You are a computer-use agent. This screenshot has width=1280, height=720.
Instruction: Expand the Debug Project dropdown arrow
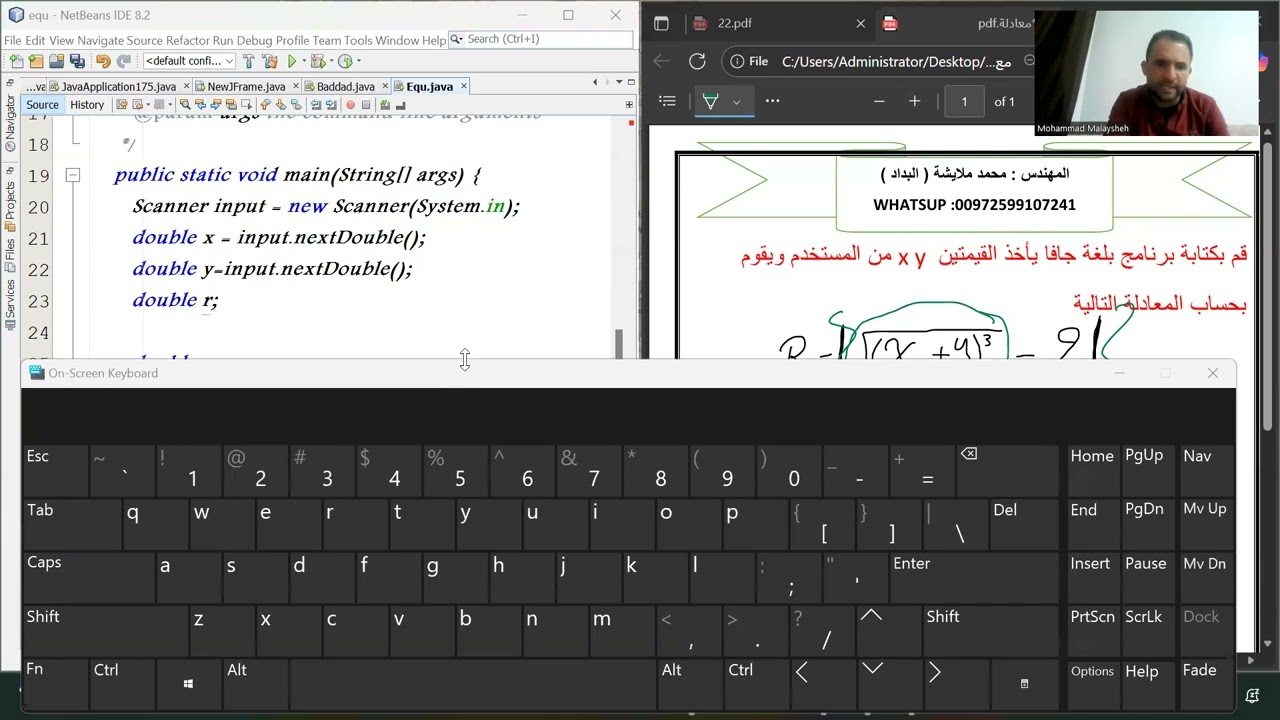[332, 61]
